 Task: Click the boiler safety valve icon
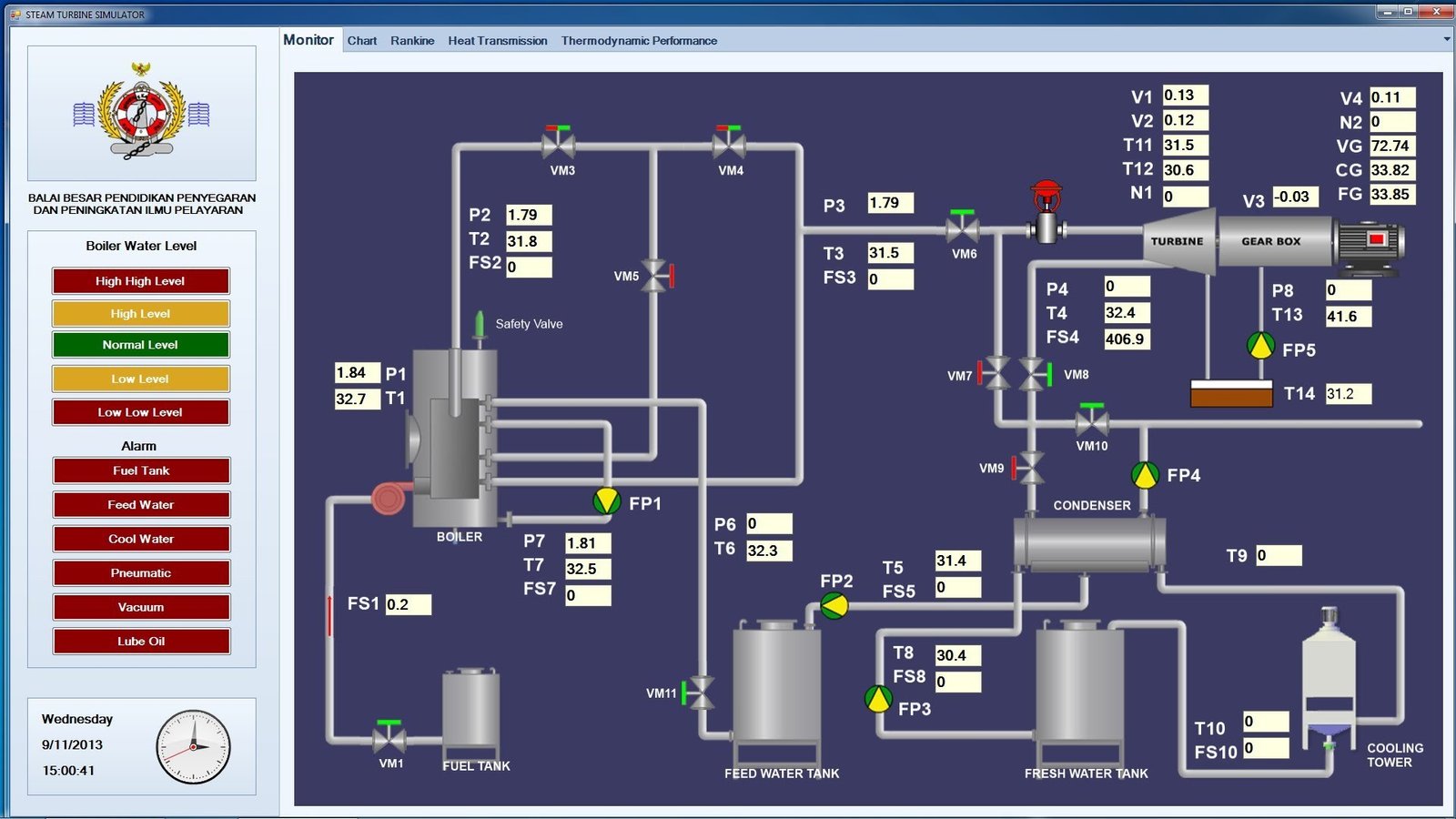point(479,326)
